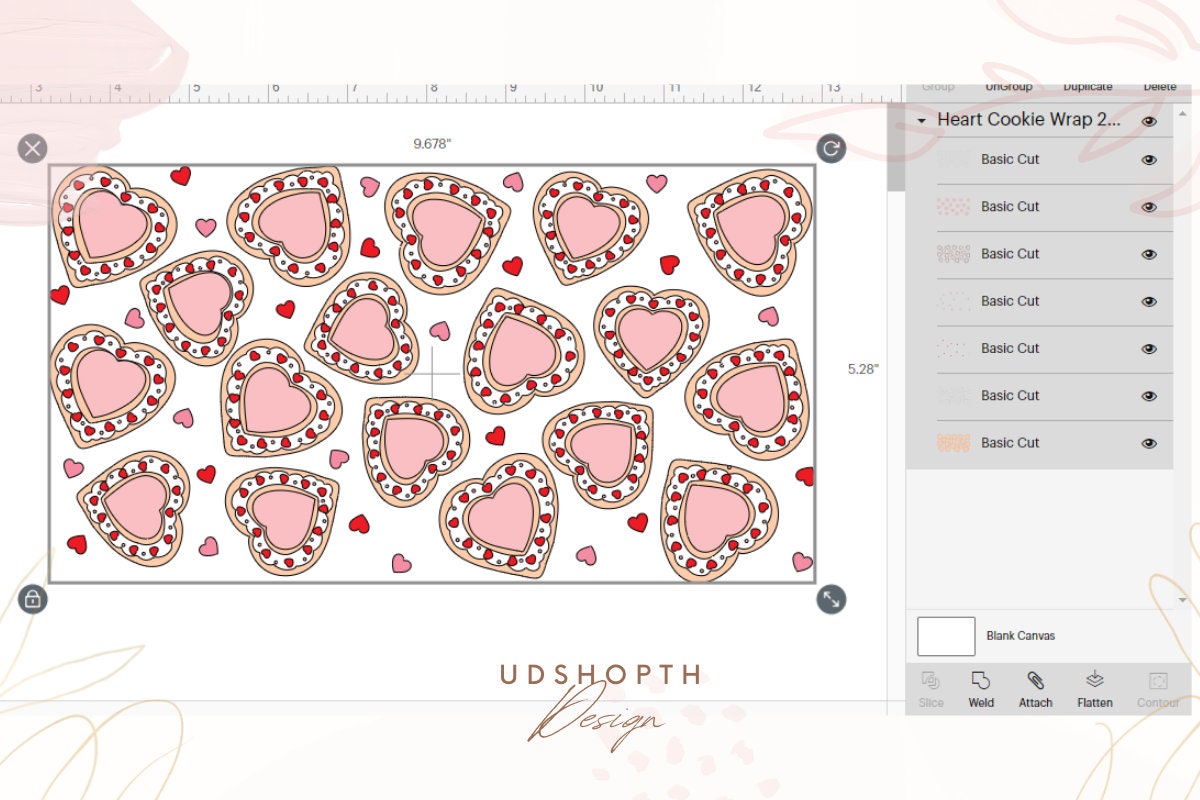Select the pink heart layer thumbnail
The height and width of the screenshot is (800, 1200).
pyautogui.click(x=955, y=207)
